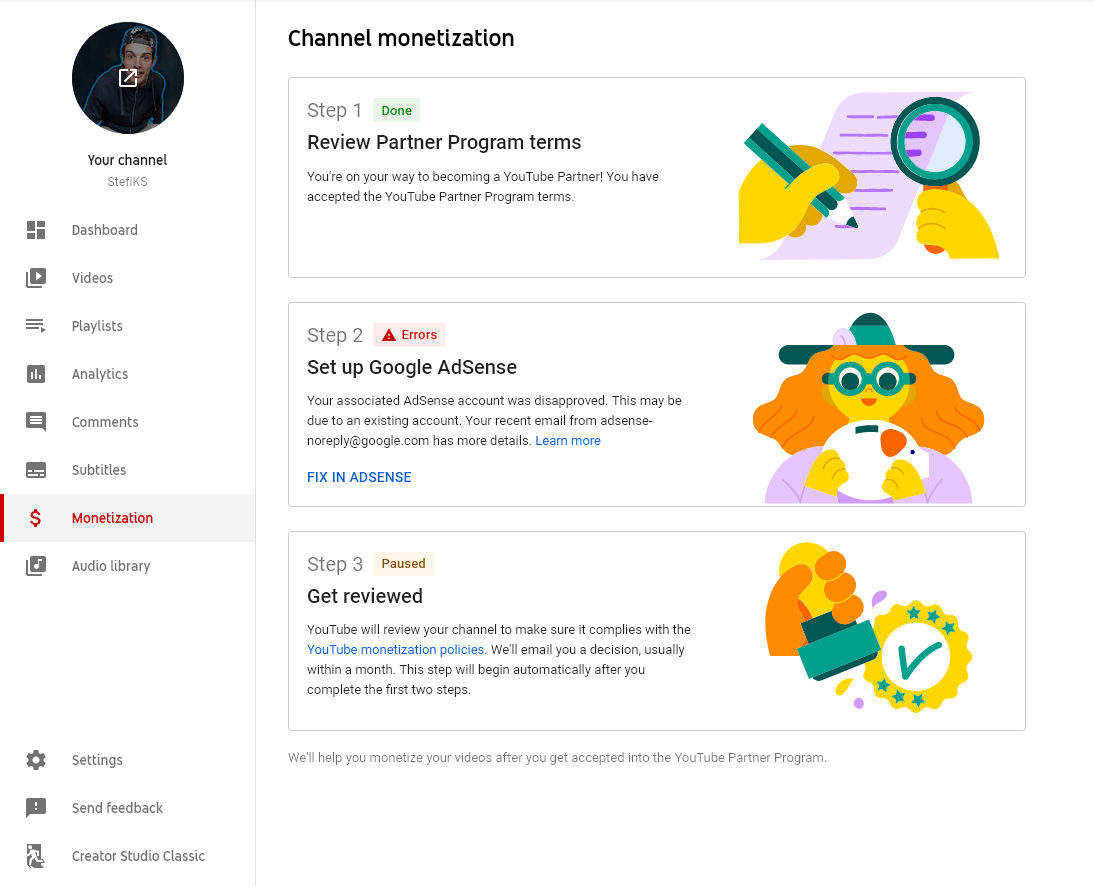Open the YouTube monetization policies link
Screen dimensions: 1094x886
[x=396, y=650]
